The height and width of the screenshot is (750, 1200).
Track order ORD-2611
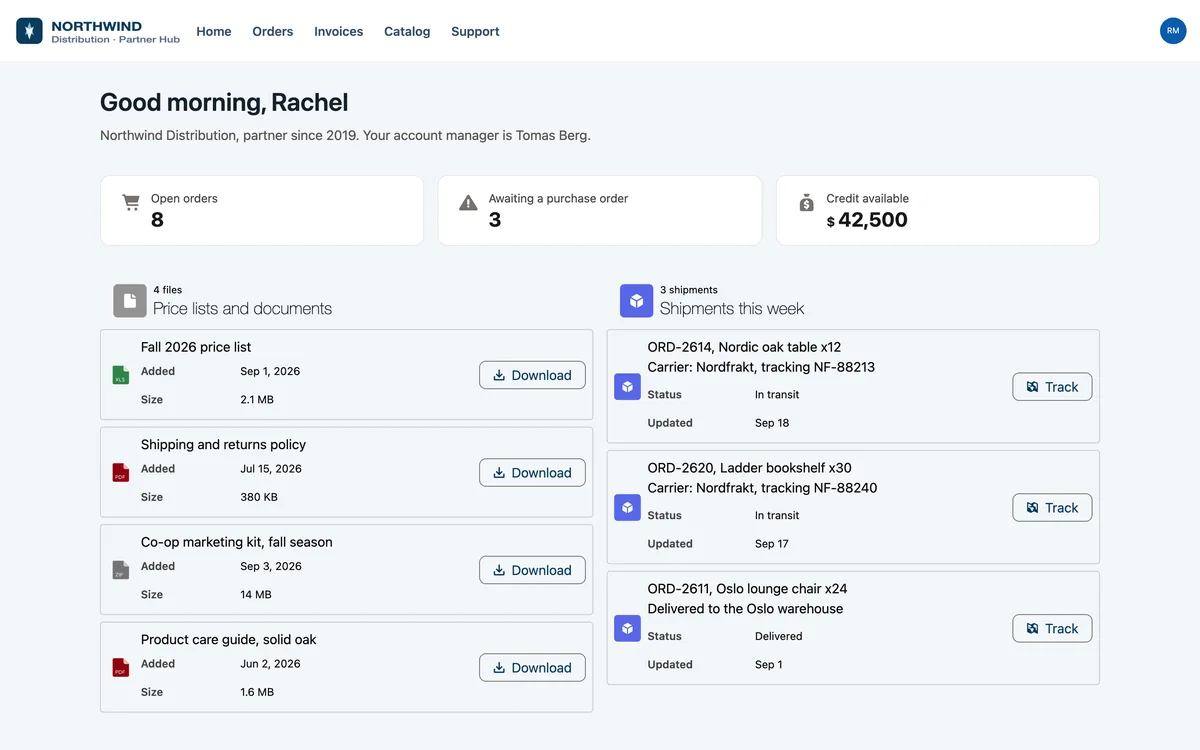coord(1052,628)
